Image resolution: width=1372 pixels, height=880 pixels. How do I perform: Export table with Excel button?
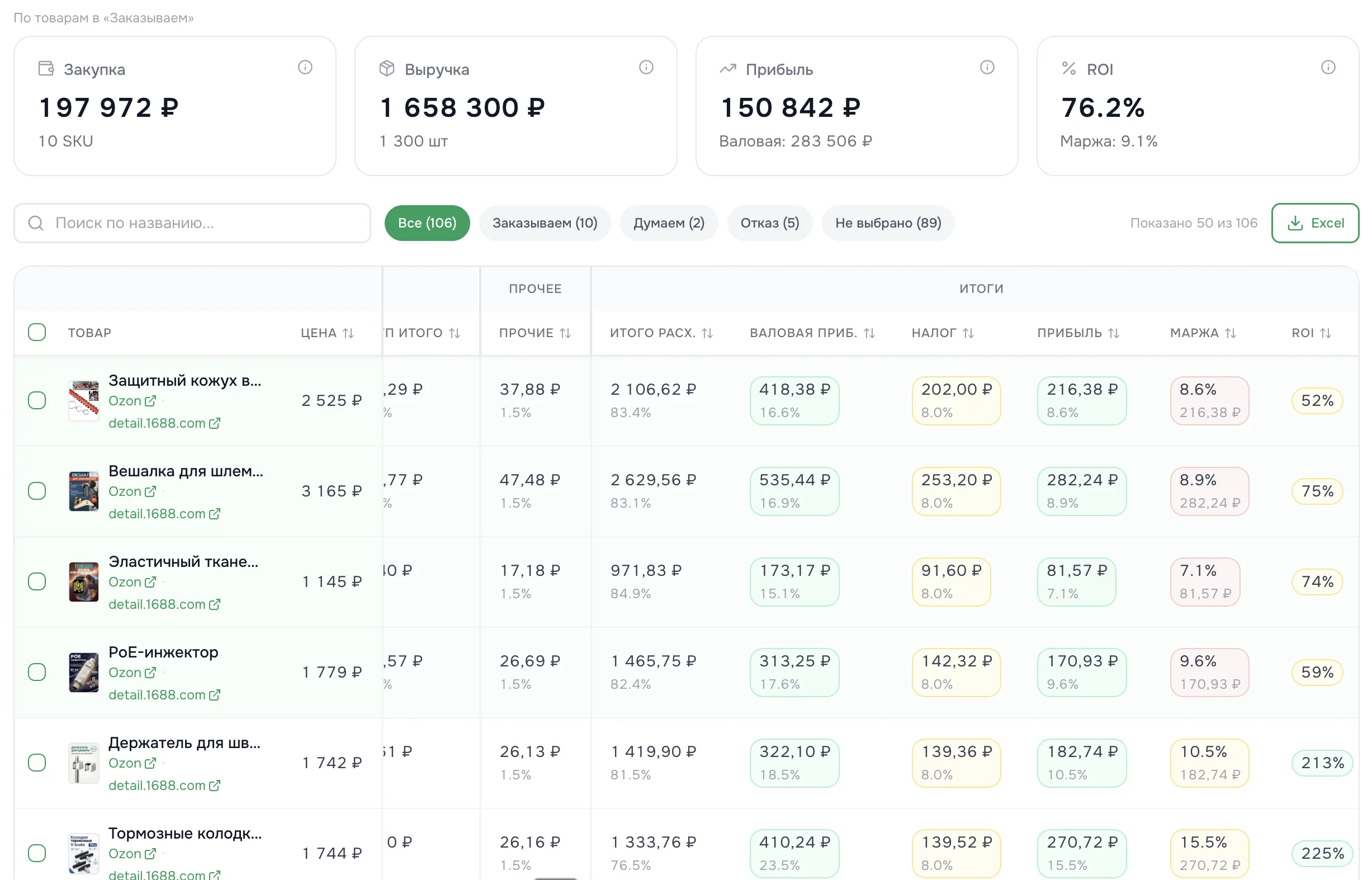pos(1314,223)
